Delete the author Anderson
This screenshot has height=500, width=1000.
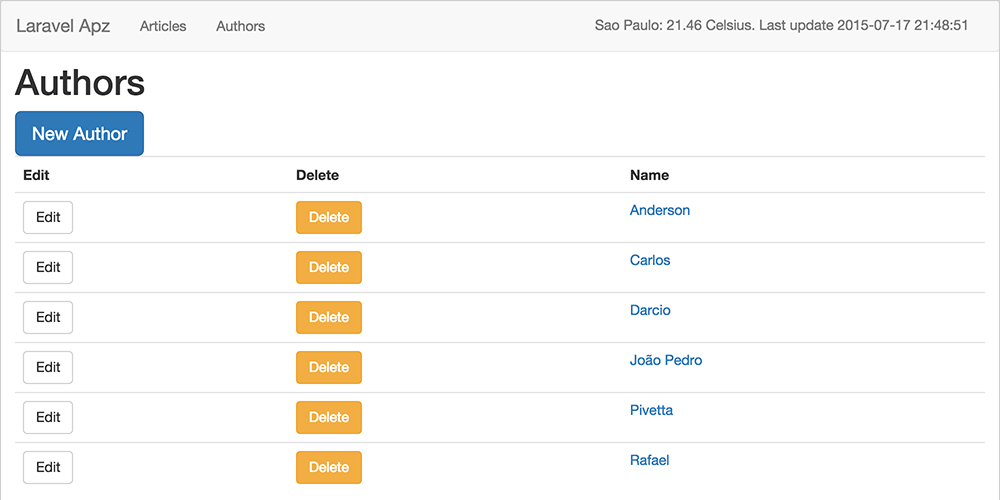pyautogui.click(x=329, y=217)
